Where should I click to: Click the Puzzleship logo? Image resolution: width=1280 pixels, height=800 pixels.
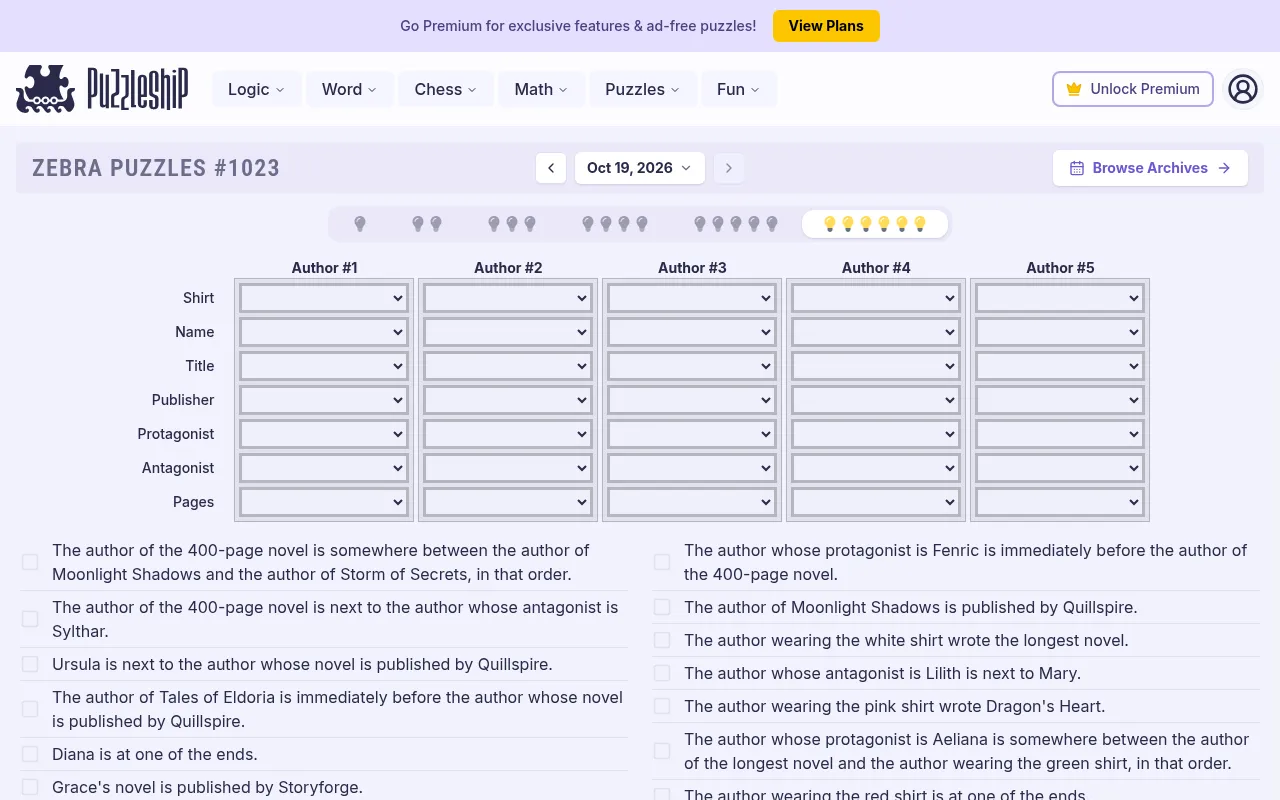pos(102,89)
